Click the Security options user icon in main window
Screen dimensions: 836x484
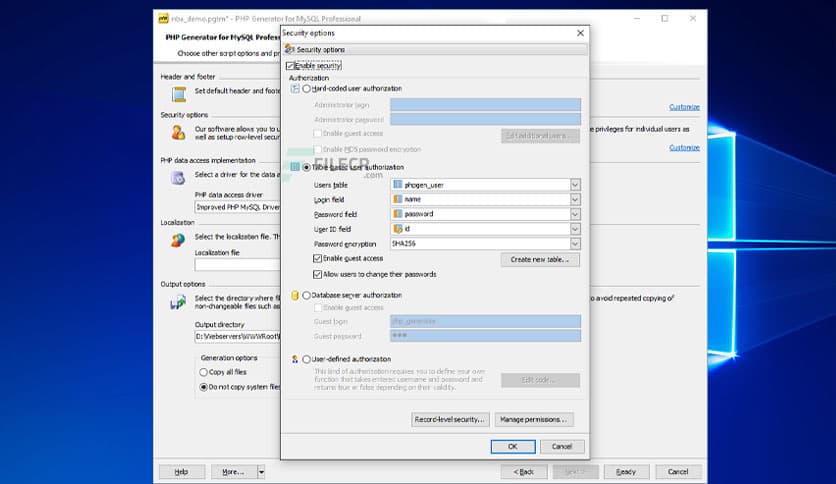tap(178, 132)
